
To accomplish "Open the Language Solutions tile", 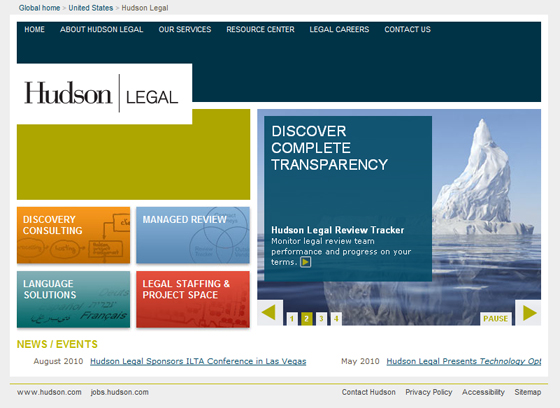I will (74, 299).
